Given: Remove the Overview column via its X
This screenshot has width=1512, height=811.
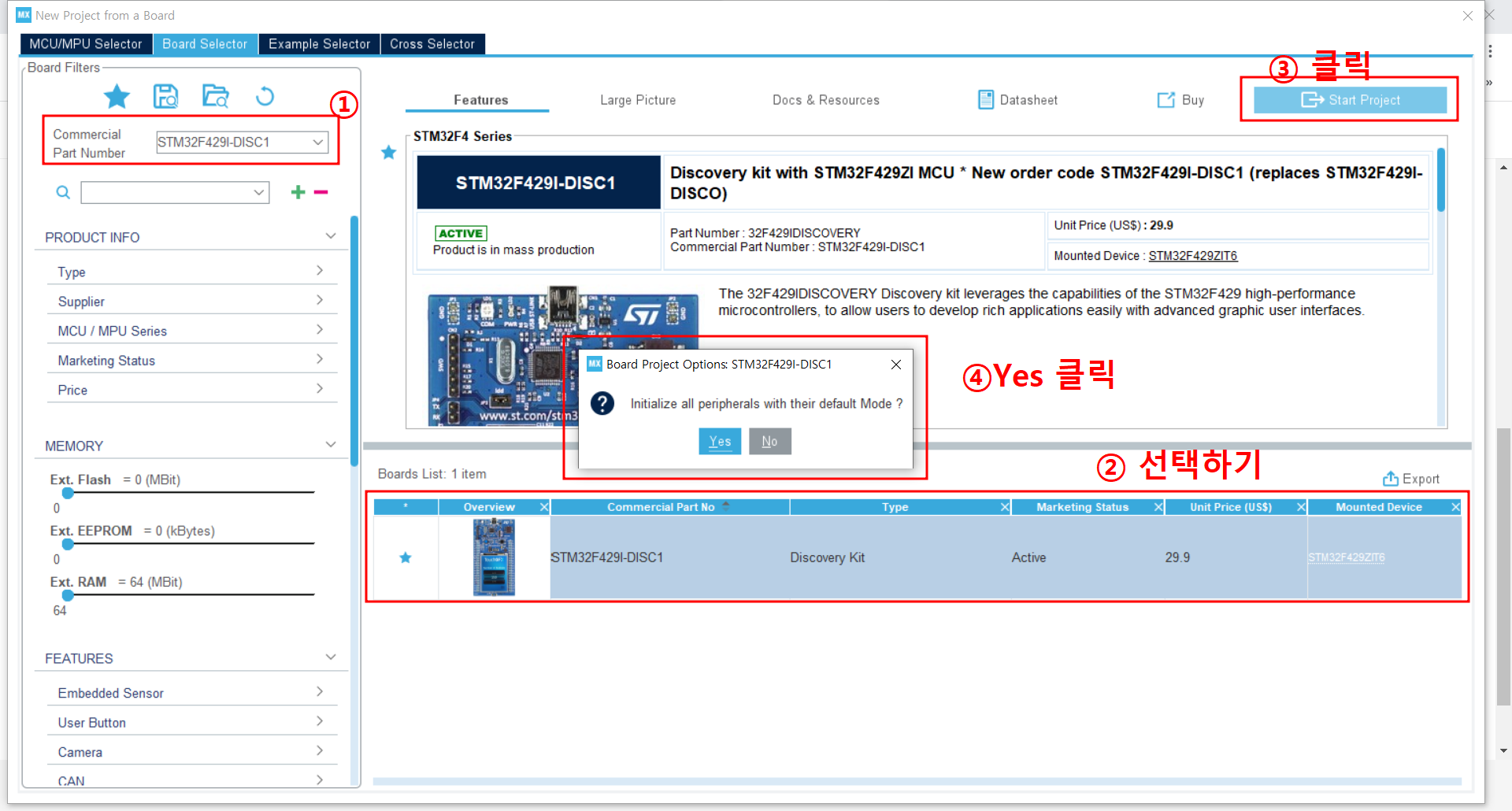Looking at the screenshot, I should pos(543,507).
